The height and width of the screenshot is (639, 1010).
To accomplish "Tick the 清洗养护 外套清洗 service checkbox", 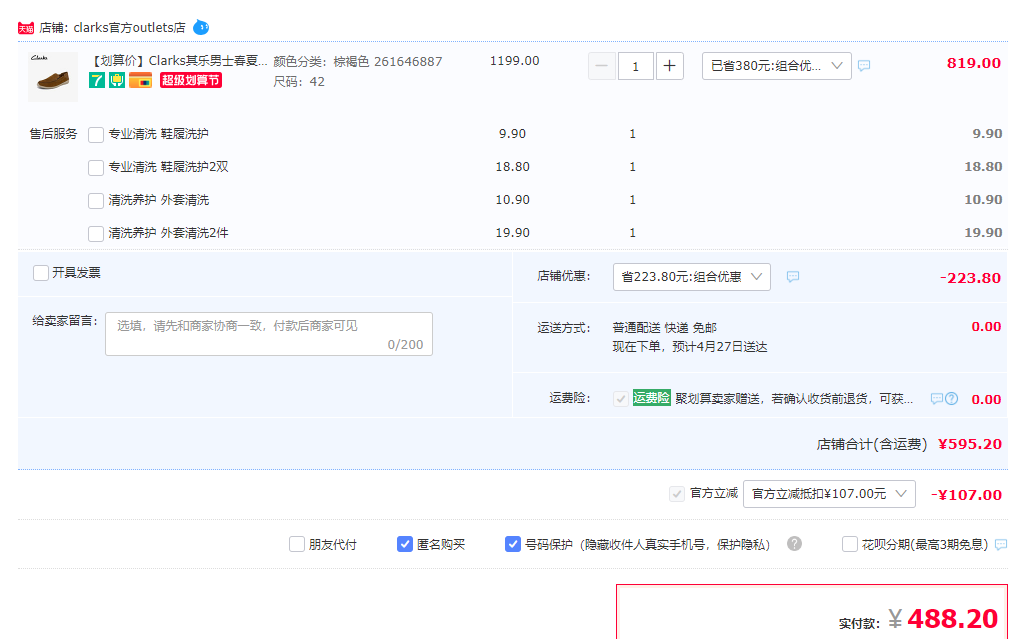I will 96,201.
